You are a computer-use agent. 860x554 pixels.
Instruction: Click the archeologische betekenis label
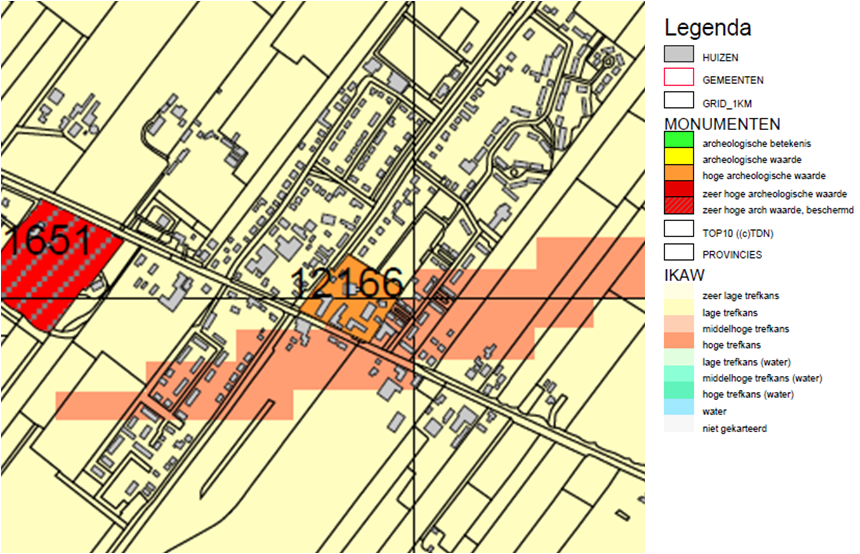click(x=756, y=144)
